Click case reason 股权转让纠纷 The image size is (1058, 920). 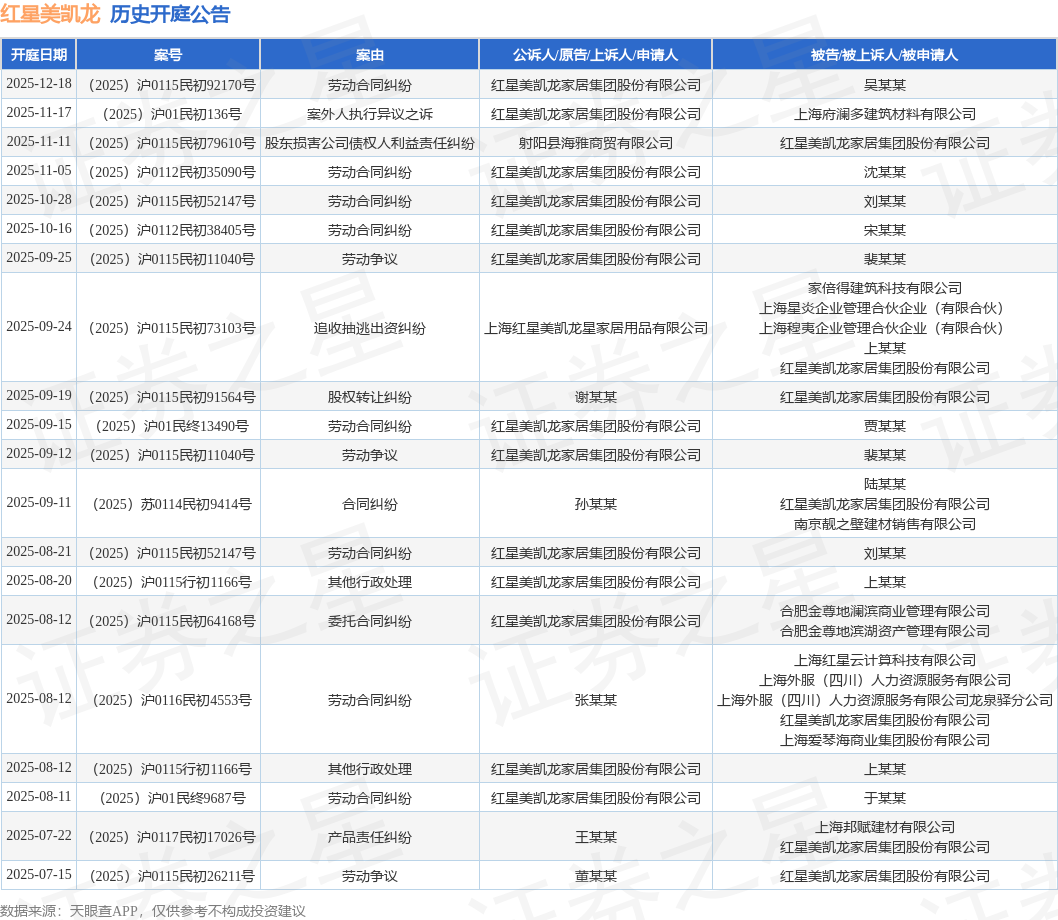point(370,397)
